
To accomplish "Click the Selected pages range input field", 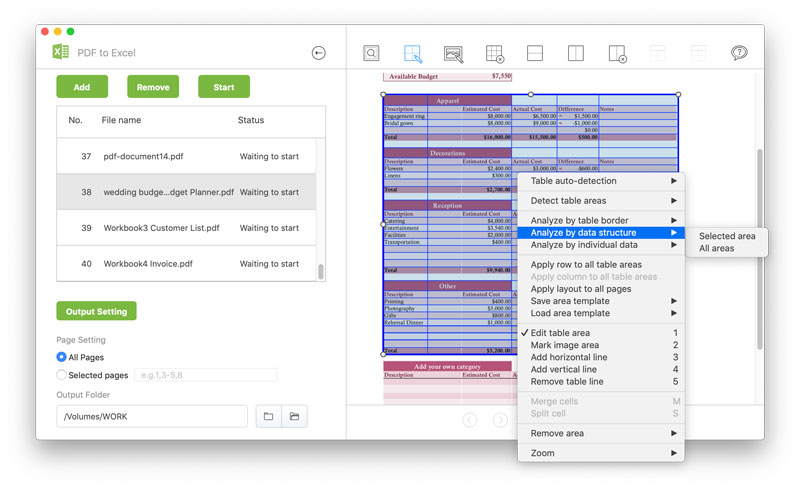I will tap(206, 375).
